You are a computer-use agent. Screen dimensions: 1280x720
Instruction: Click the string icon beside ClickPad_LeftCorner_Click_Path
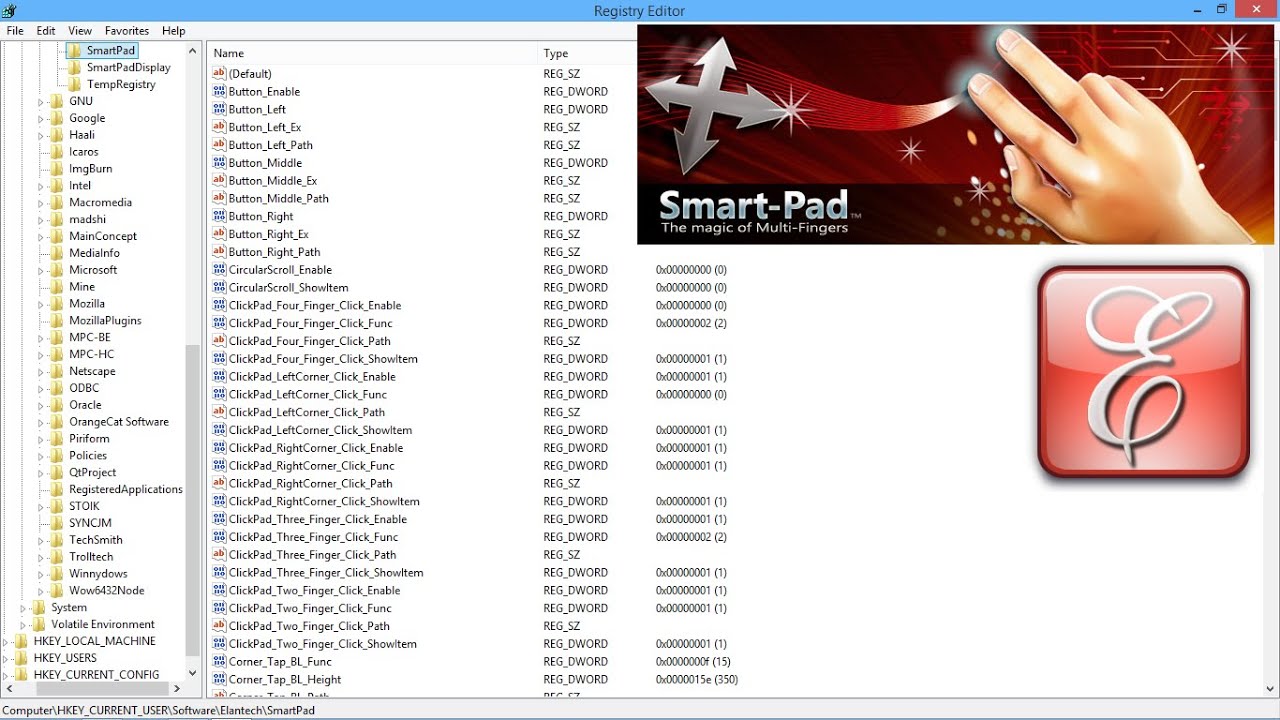tap(219, 412)
